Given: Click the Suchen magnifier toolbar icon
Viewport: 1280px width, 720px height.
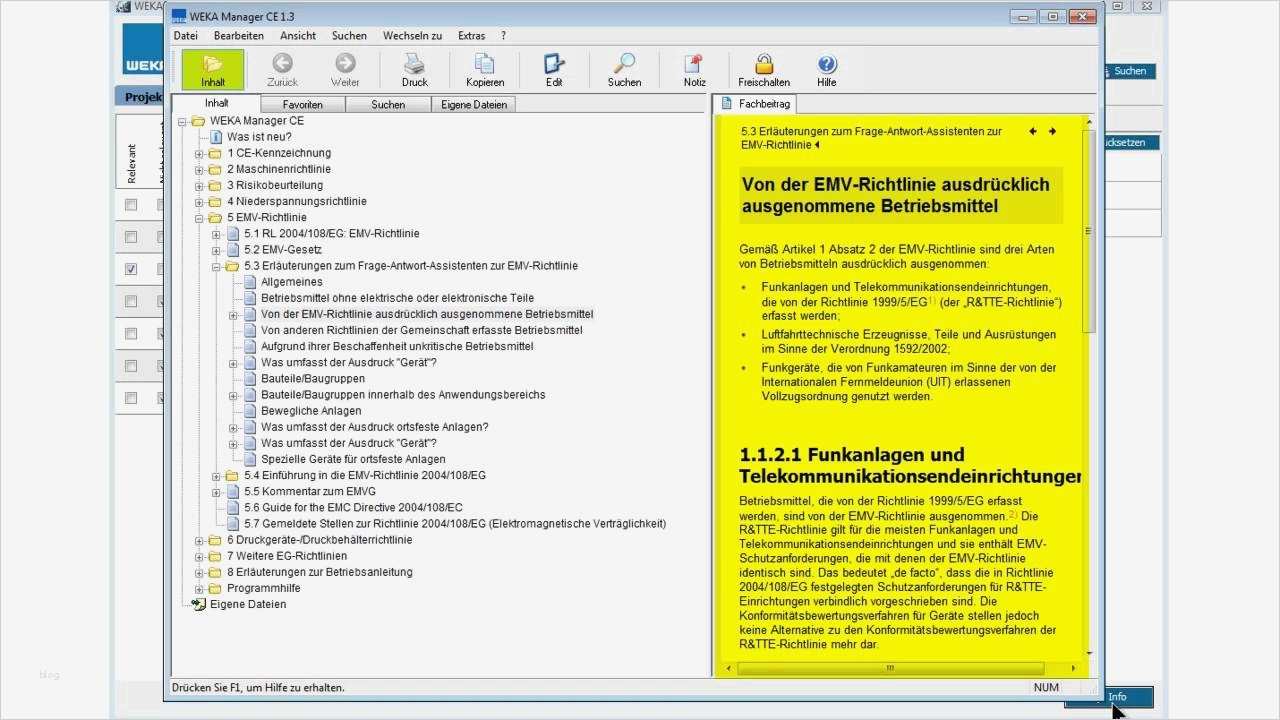Looking at the screenshot, I should pyautogui.click(x=624, y=65).
